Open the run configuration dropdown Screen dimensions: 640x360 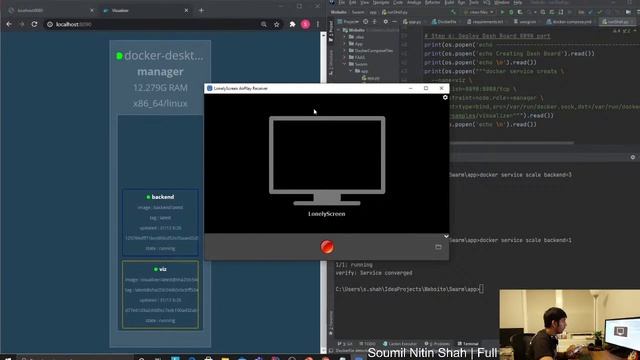[479, 12]
